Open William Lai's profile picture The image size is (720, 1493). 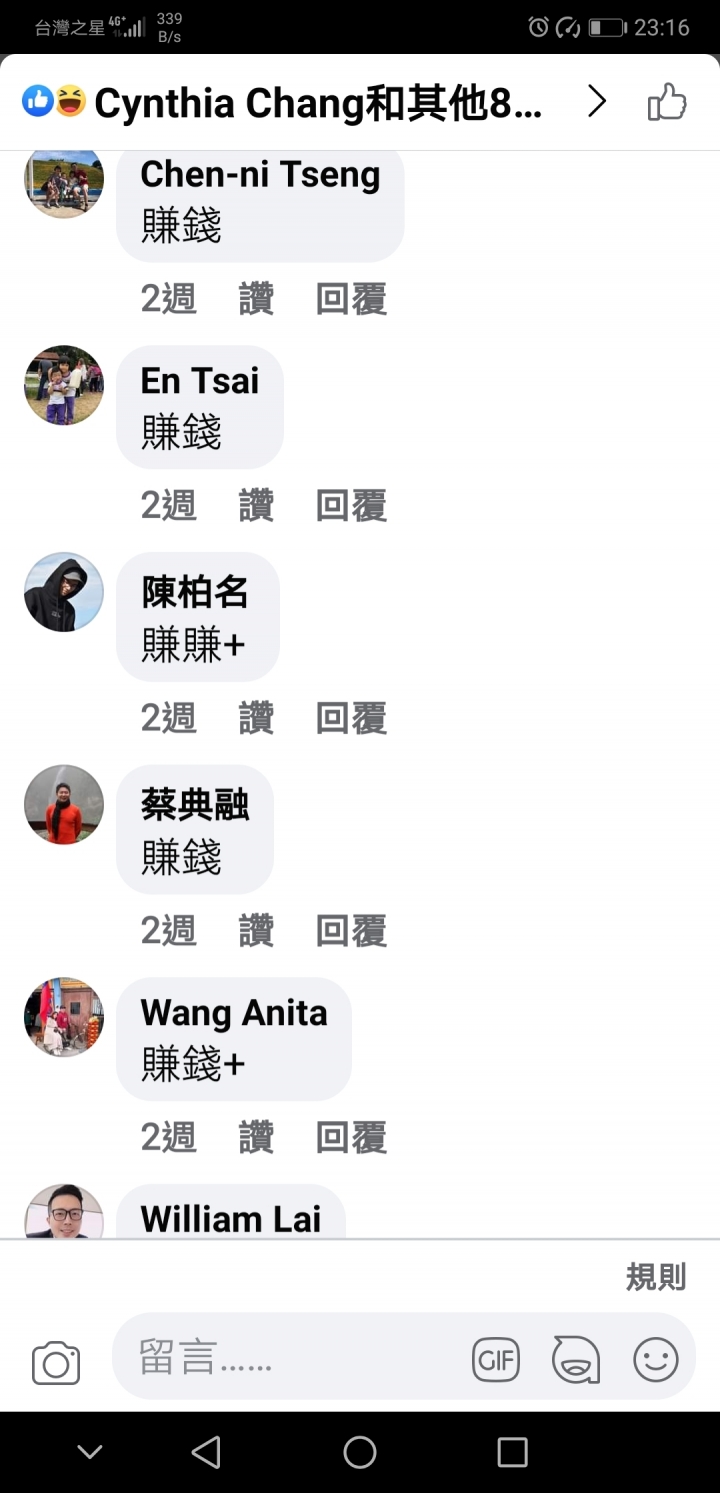[x=64, y=1212]
